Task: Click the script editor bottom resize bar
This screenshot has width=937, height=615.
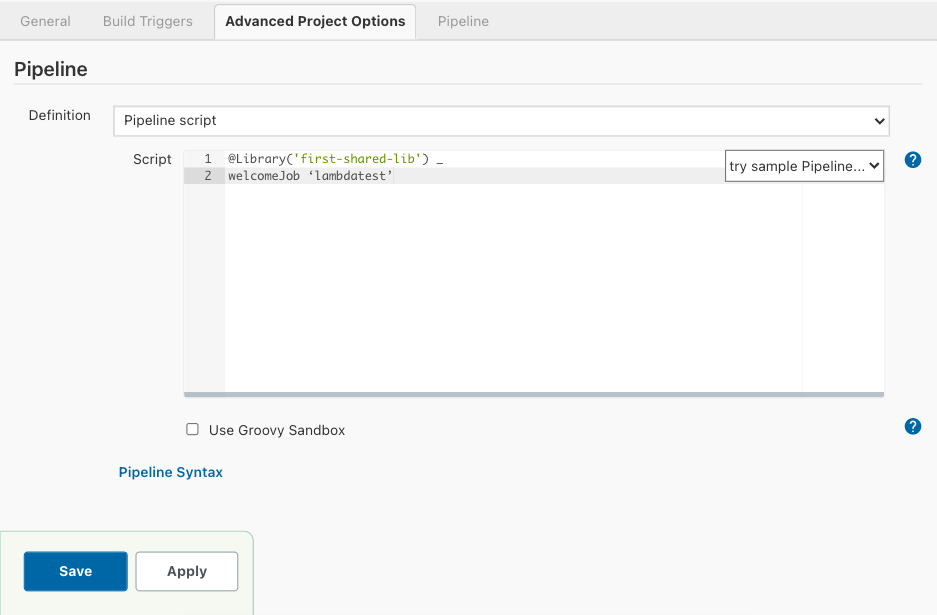Action: click(534, 395)
